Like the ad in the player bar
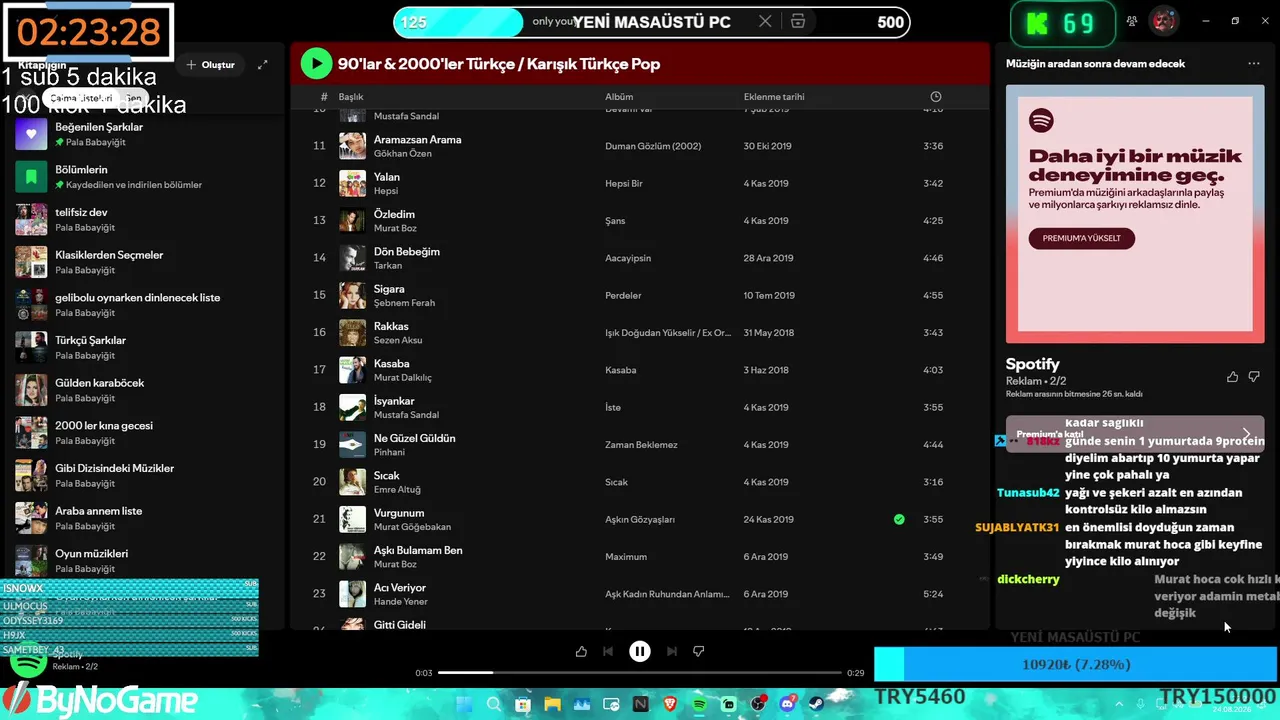This screenshot has width=1280, height=720. point(581,652)
